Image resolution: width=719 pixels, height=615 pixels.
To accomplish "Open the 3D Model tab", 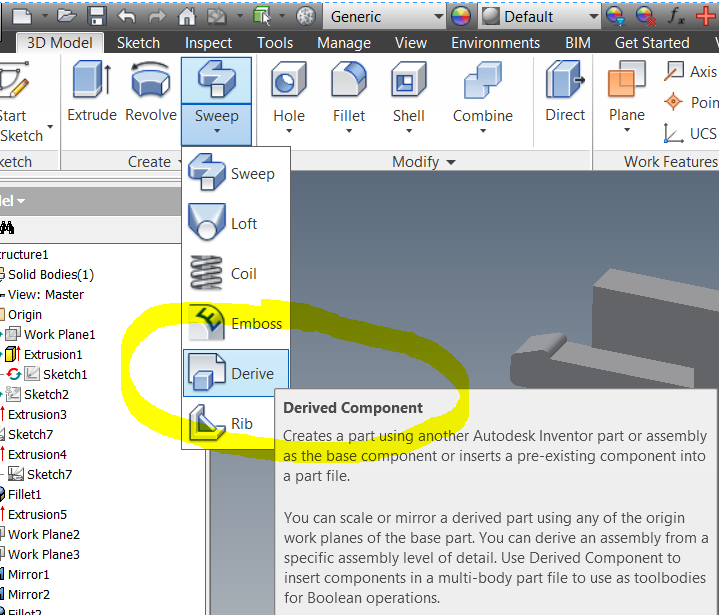I will click(x=60, y=43).
